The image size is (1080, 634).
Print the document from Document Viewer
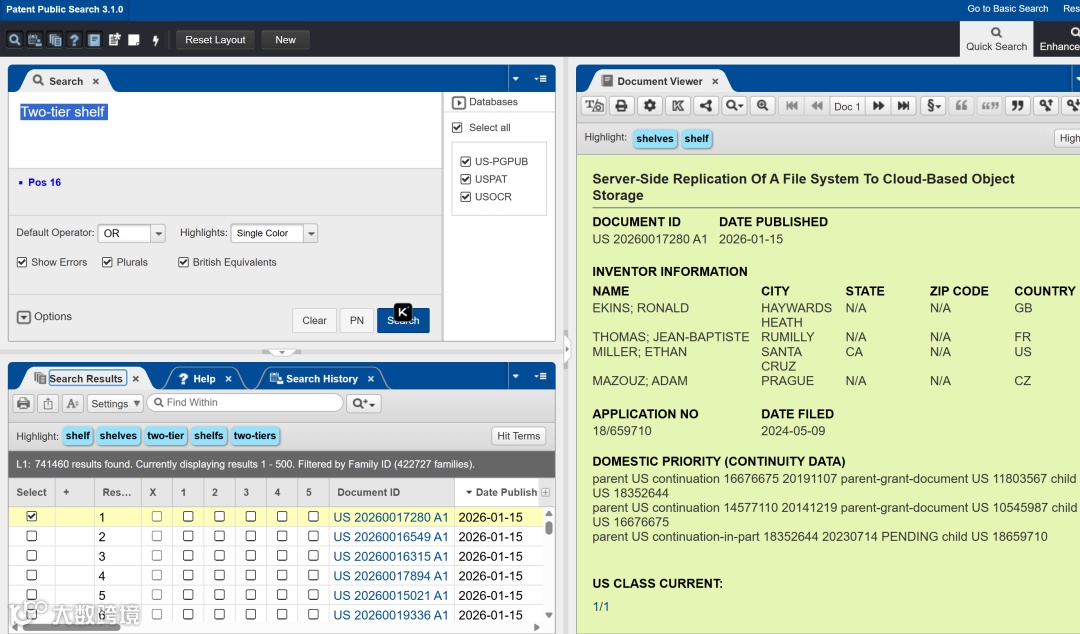coord(621,105)
